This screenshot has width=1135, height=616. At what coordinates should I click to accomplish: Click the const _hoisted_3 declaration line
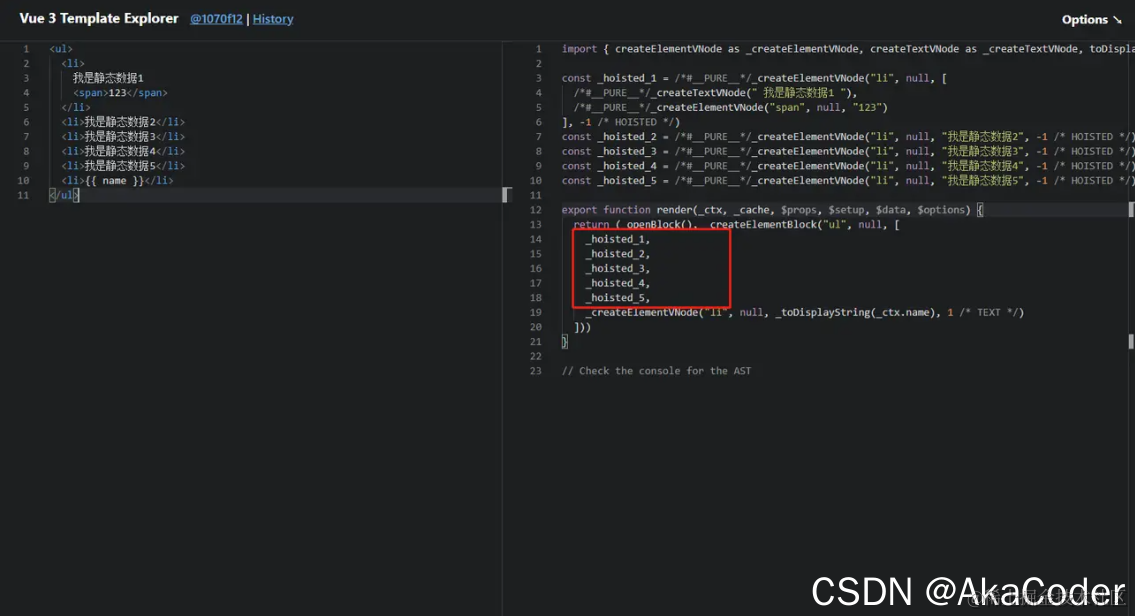tap(848, 151)
